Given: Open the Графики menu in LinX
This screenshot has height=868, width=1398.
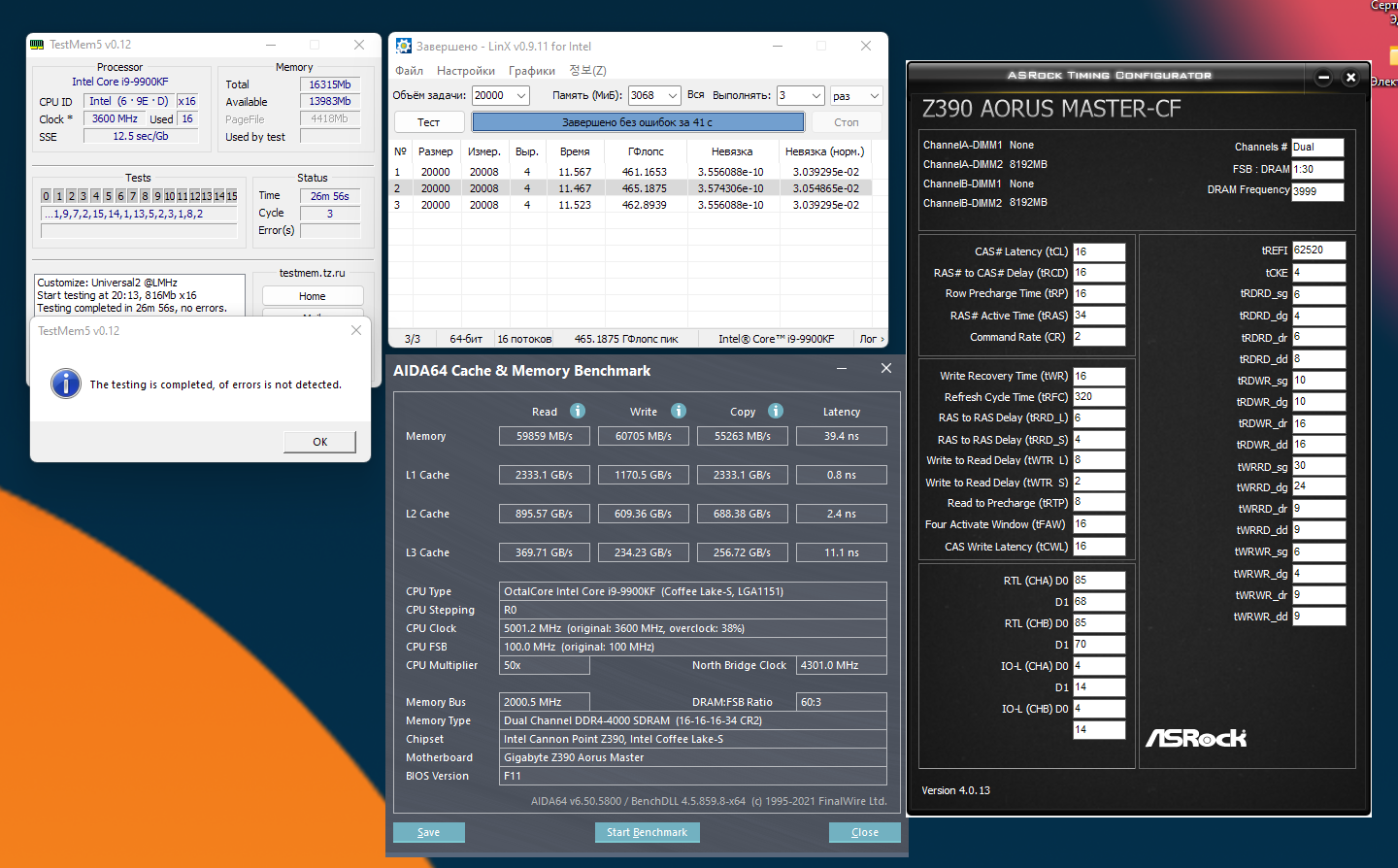Looking at the screenshot, I should [531, 71].
